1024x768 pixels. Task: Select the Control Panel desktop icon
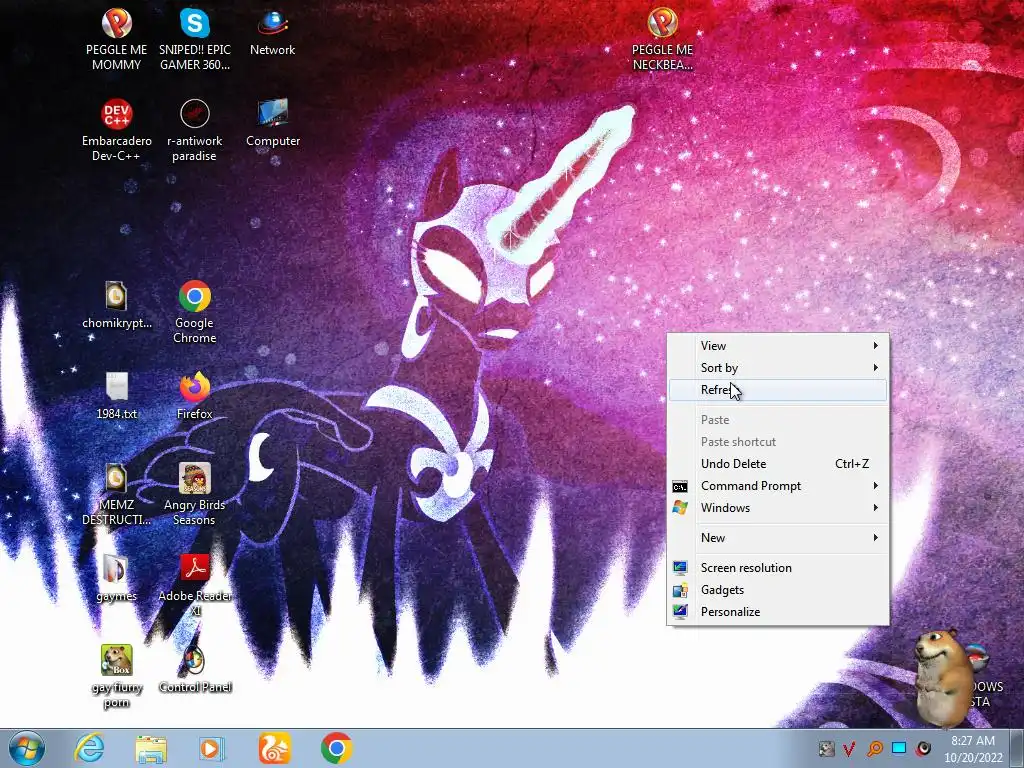coord(195,669)
